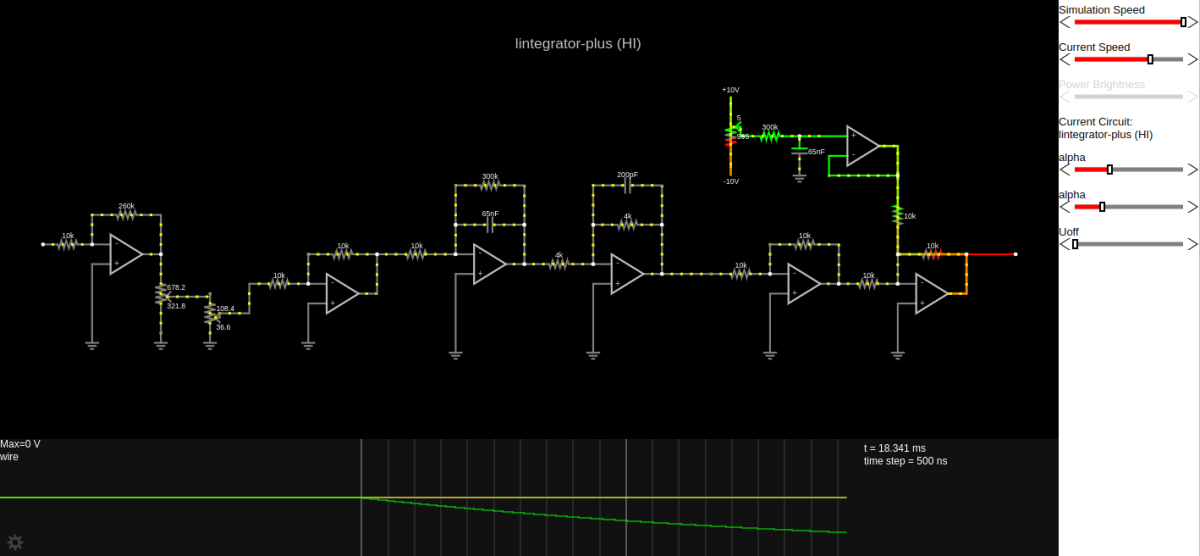Click left arrow of the upper alpha slider
This screenshot has width=1200, height=556.
pos(1066,170)
